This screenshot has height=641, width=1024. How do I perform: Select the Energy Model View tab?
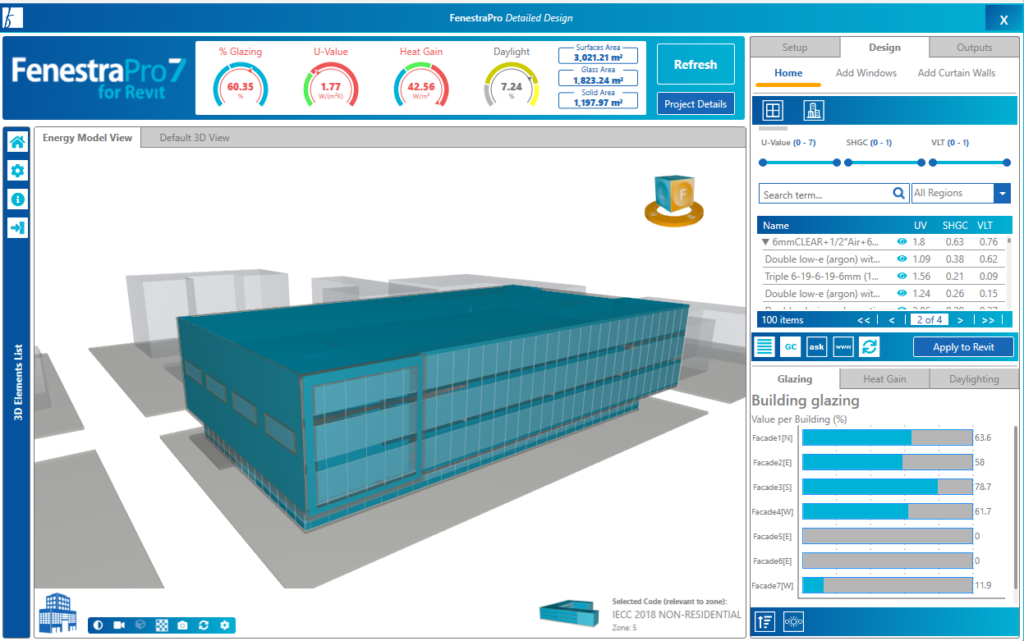[x=88, y=138]
